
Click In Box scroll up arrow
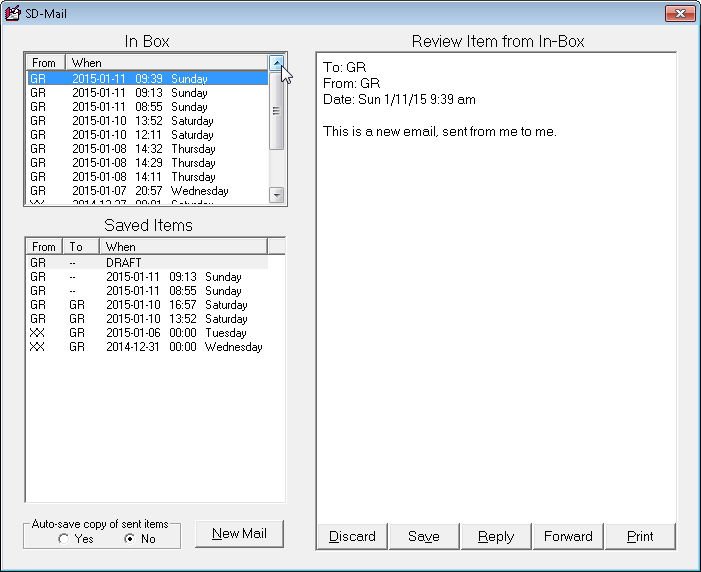[277, 63]
